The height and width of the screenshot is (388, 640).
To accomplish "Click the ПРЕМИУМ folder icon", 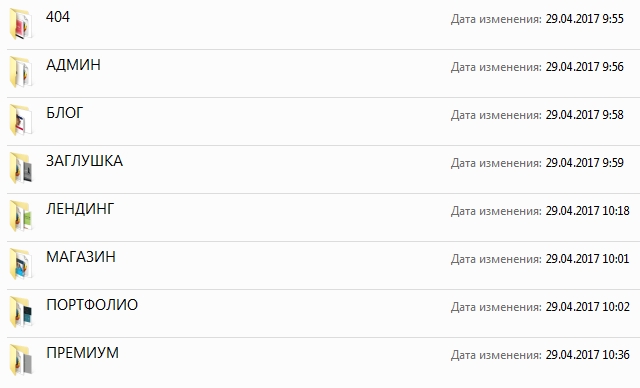I will point(20,360).
